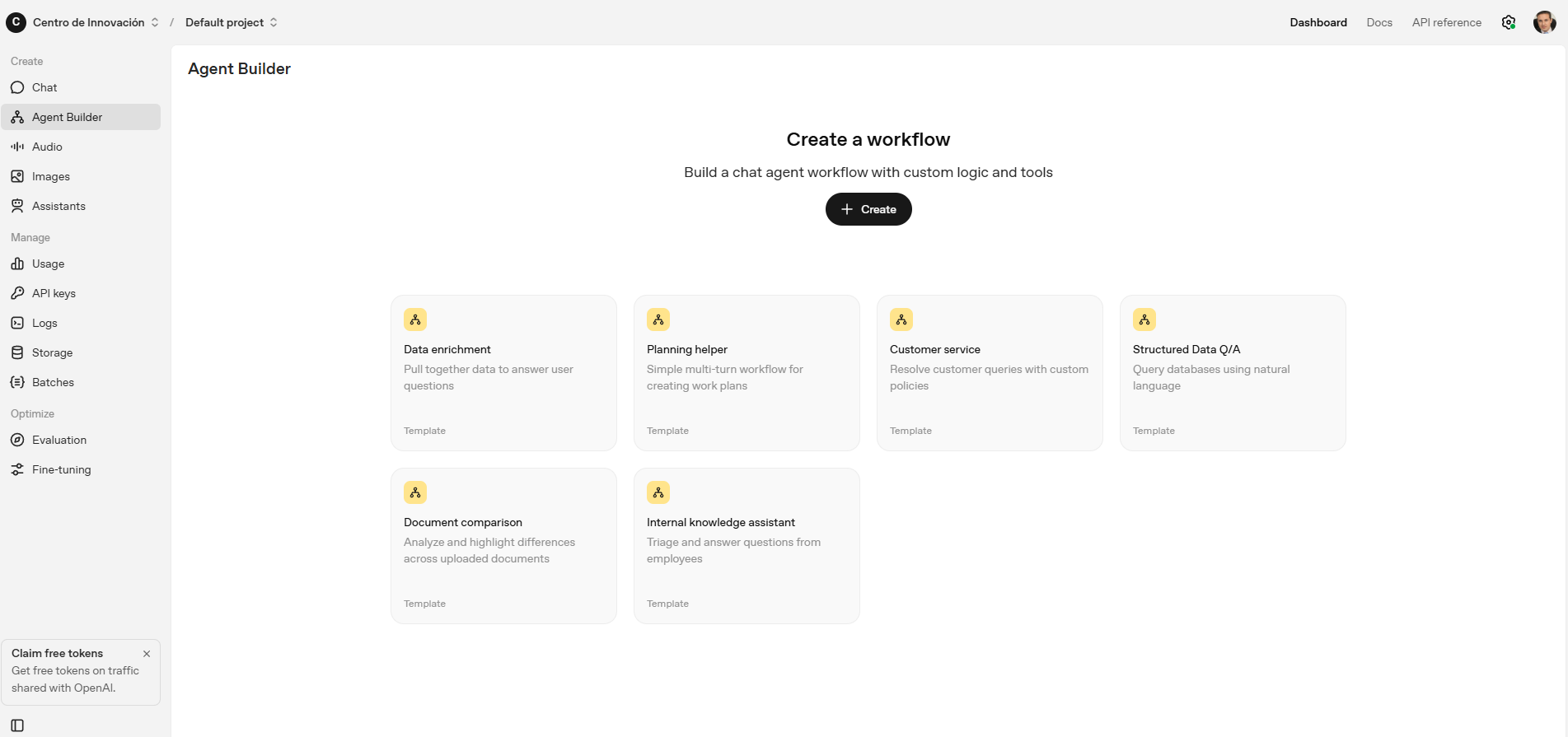Click the Usage bar chart icon
The width and height of the screenshot is (1568, 737).
[x=17, y=264]
